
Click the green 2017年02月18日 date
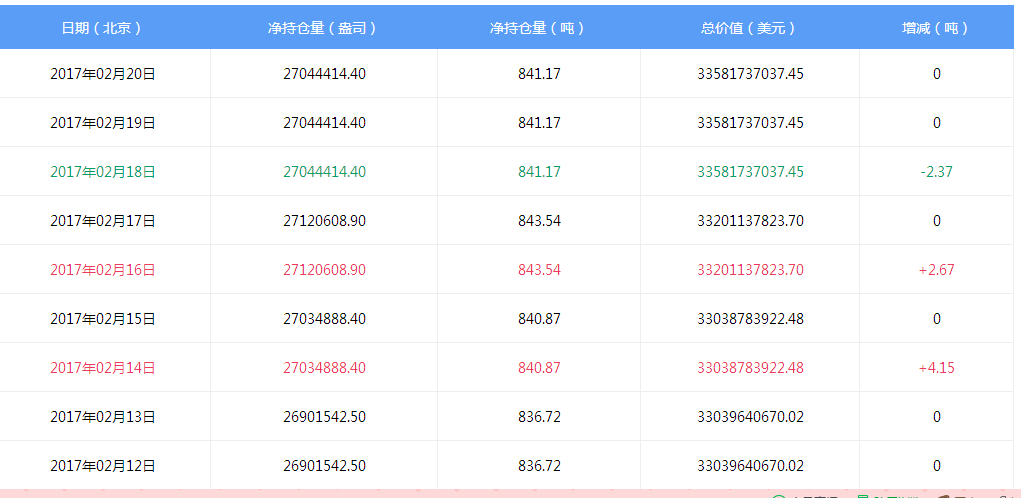pos(103,172)
